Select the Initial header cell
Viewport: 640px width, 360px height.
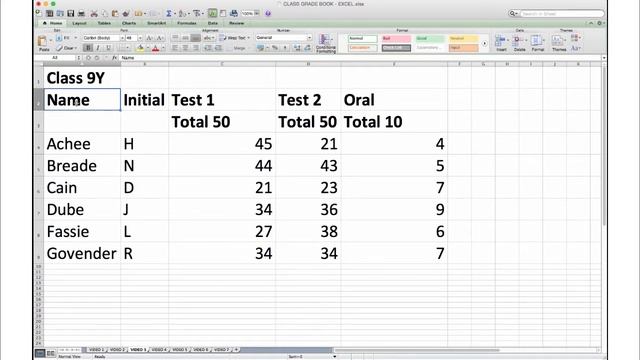144,100
